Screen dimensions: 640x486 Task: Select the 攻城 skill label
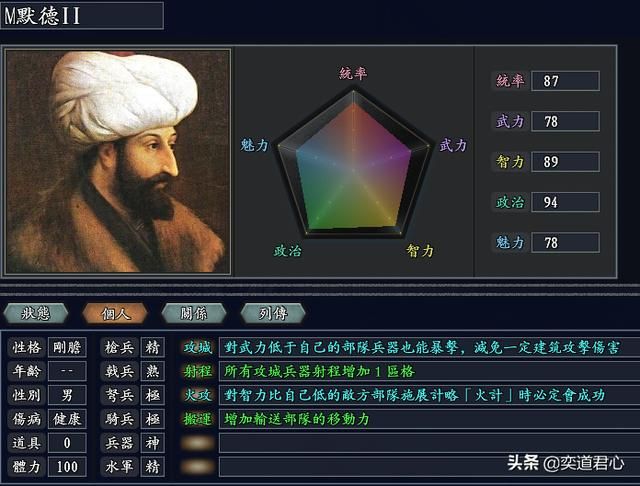198,347
